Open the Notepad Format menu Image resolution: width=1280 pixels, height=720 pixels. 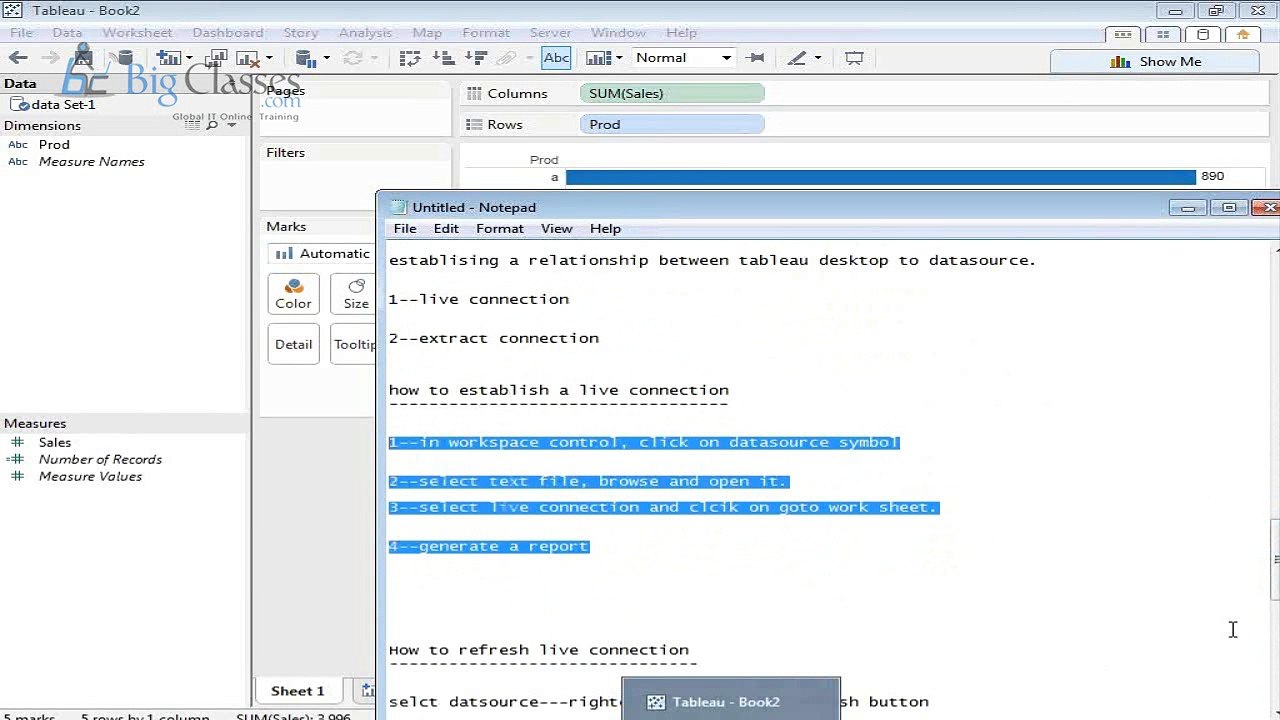pos(500,228)
